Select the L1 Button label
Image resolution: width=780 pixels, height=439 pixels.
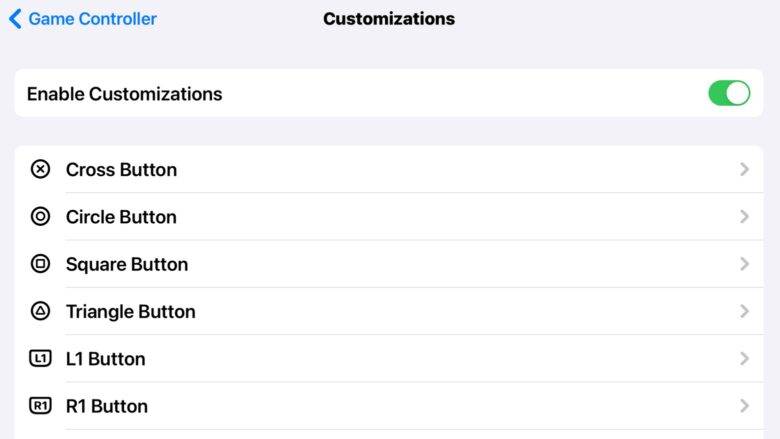point(105,359)
